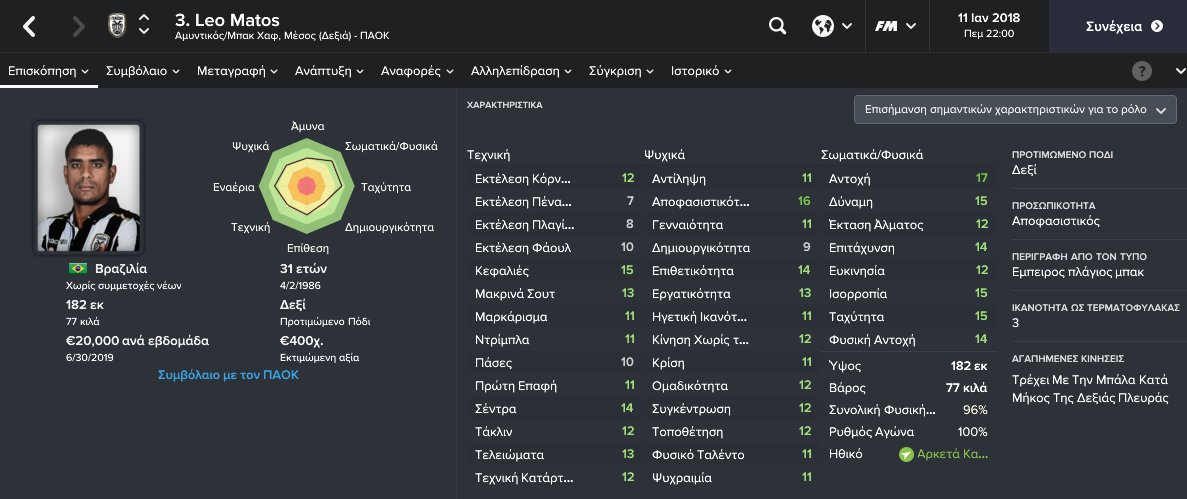1187x499 pixels.
Task: Open the FM logo menu
Action: click(896, 26)
